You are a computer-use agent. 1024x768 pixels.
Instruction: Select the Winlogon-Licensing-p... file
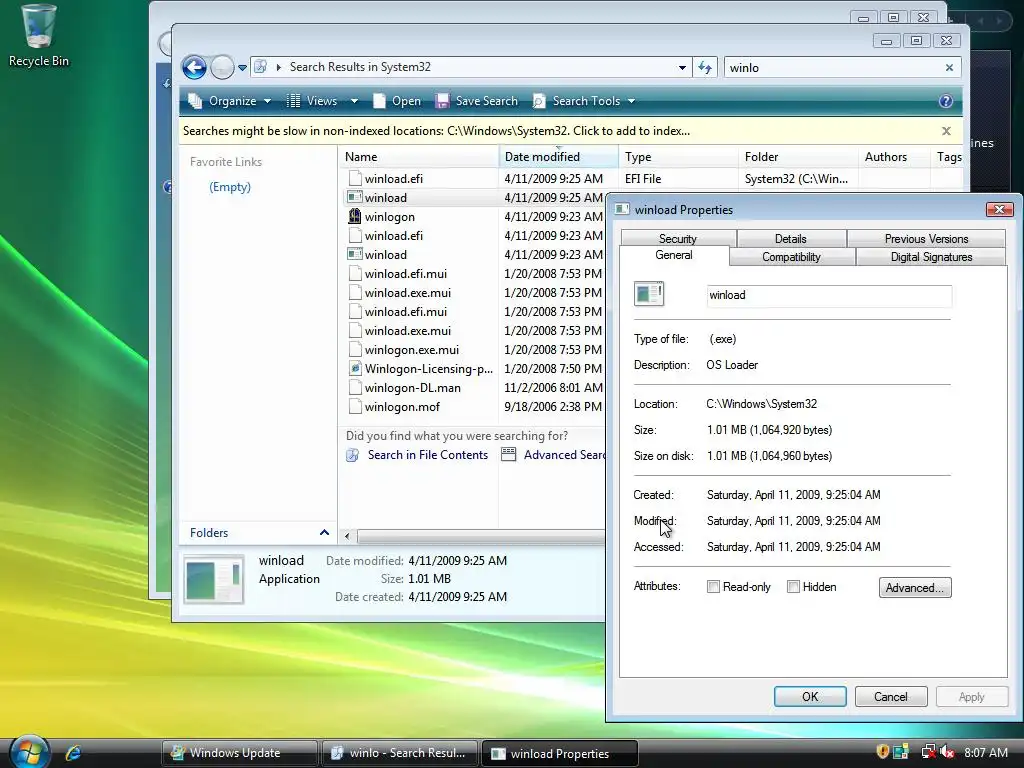pyautogui.click(x=428, y=369)
